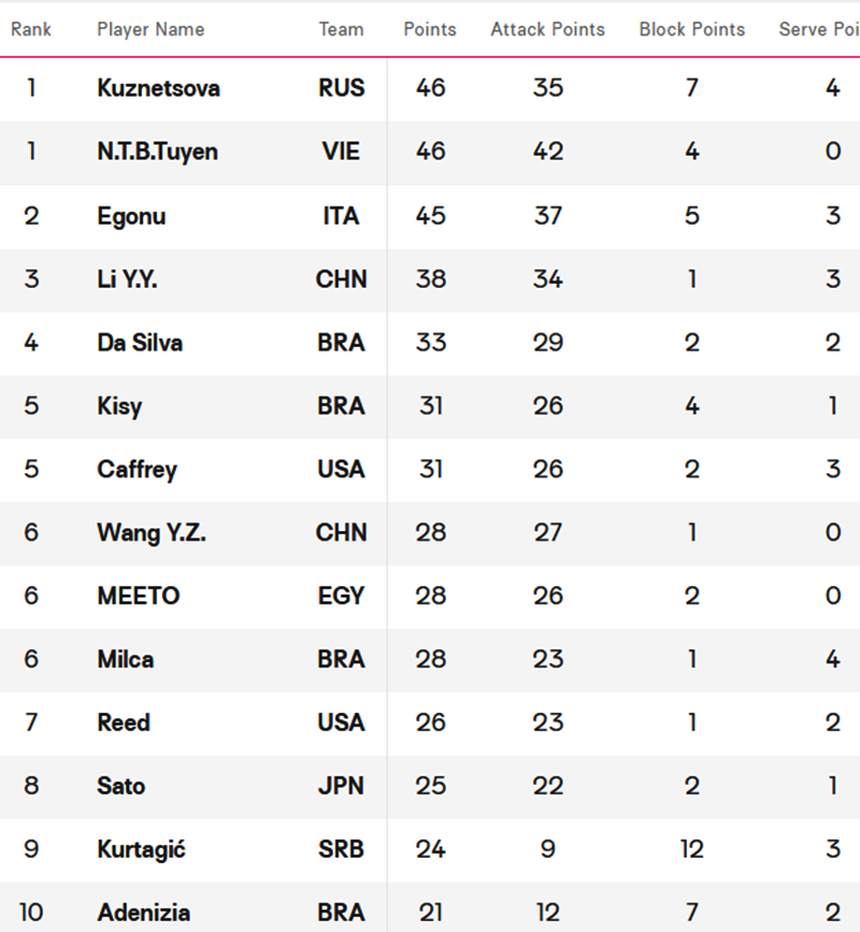Click the Serve Points column header
Image resolution: width=860 pixels, height=932 pixels.
click(818, 30)
